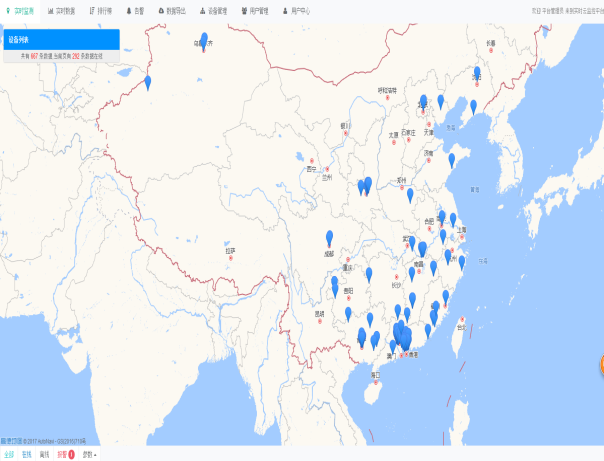Filter map to 离线 offline devices
This screenshot has height=461, width=604.
(x=44, y=454)
